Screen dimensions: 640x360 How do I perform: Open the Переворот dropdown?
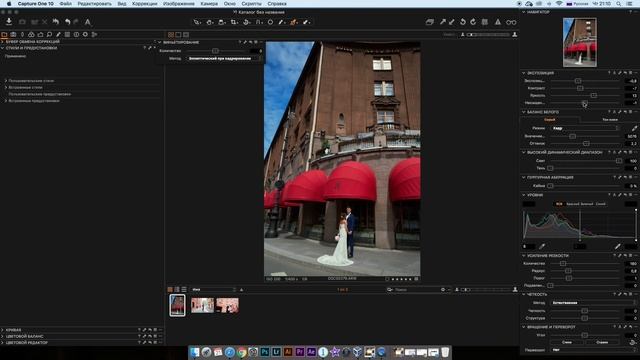[x=593, y=350]
